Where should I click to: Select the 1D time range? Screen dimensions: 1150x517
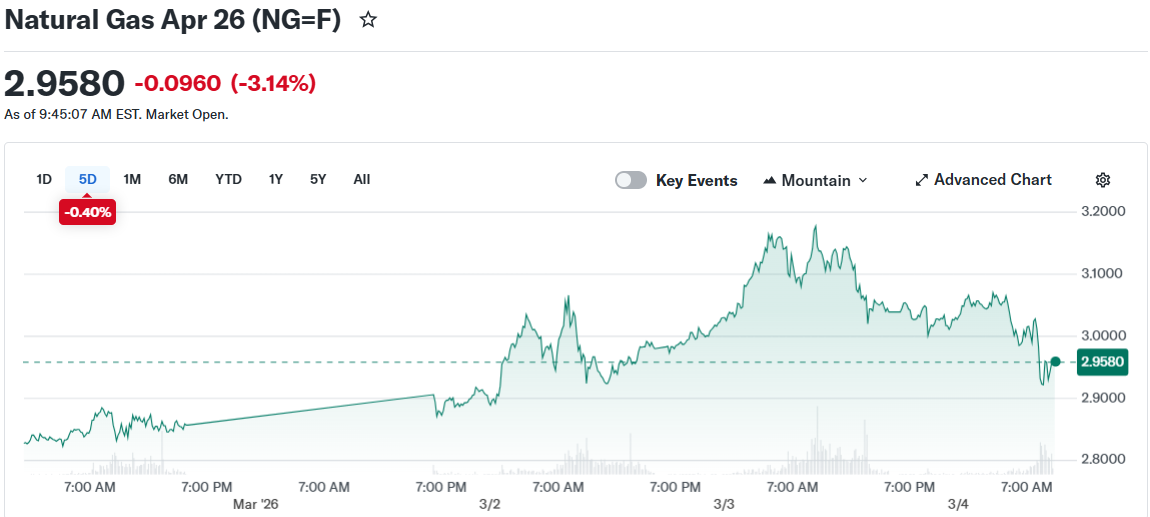(44, 180)
